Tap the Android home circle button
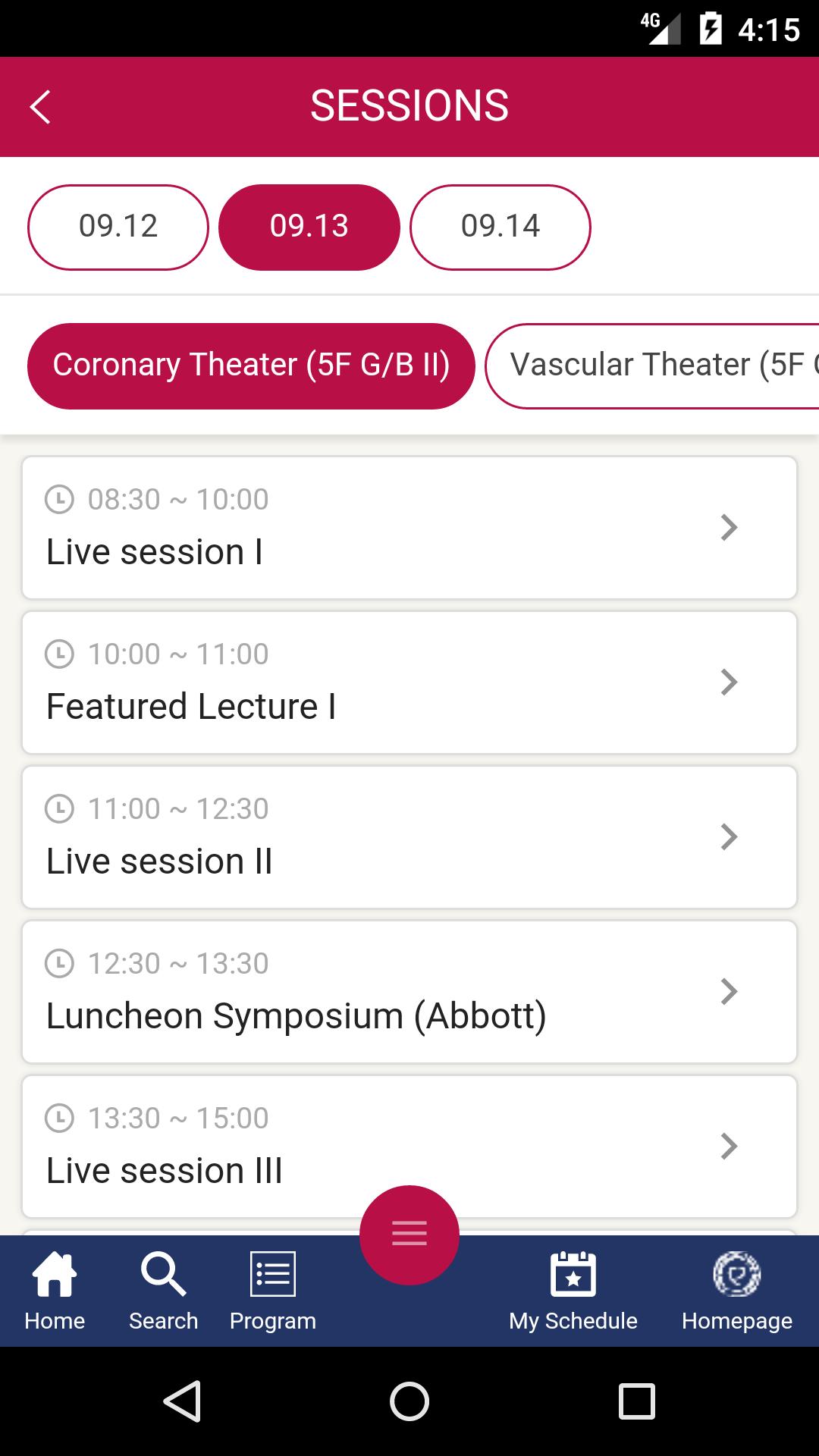 point(409,1401)
